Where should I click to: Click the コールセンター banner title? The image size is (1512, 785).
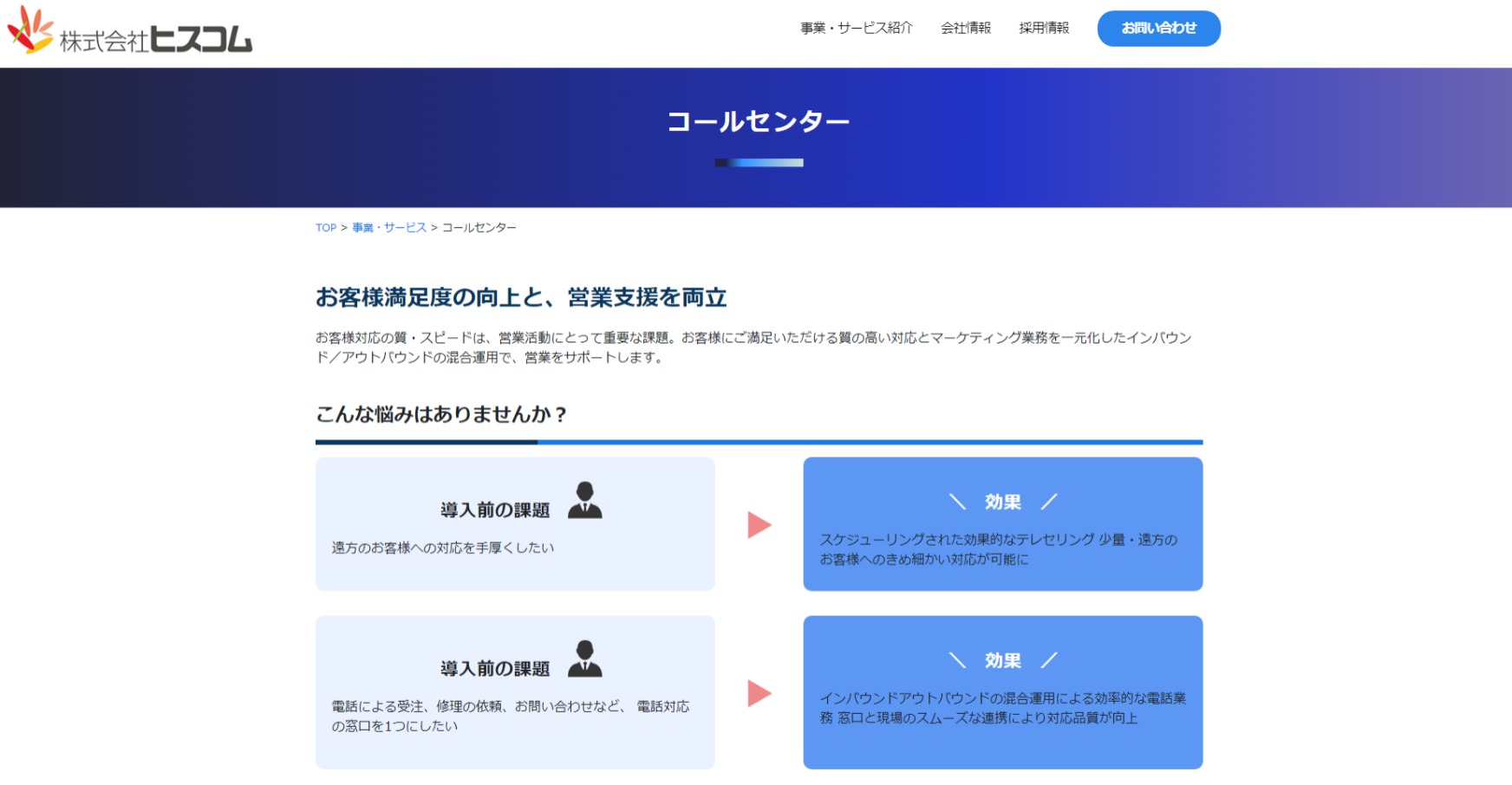point(758,121)
